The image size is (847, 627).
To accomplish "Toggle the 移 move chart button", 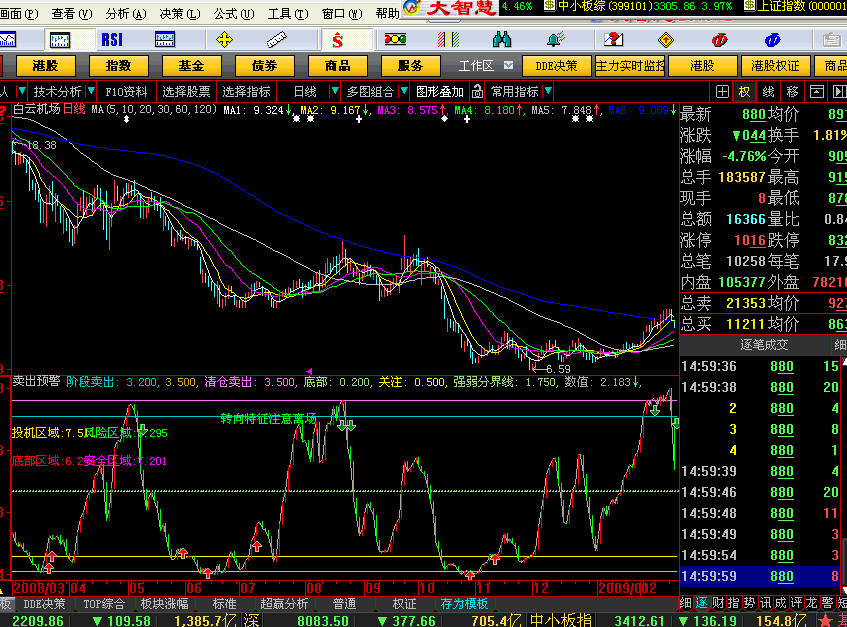I will point(792,91).
